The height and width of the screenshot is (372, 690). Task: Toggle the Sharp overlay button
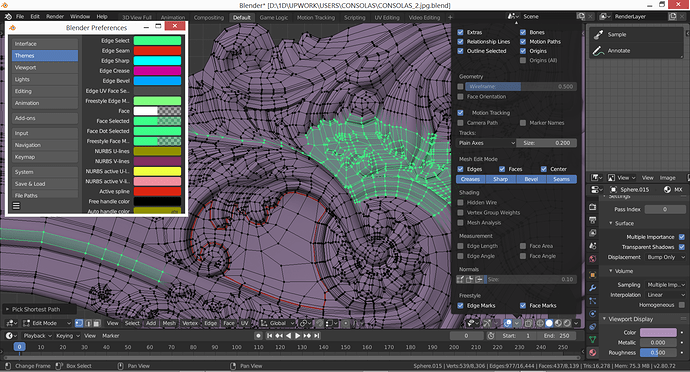coord(500,179)
